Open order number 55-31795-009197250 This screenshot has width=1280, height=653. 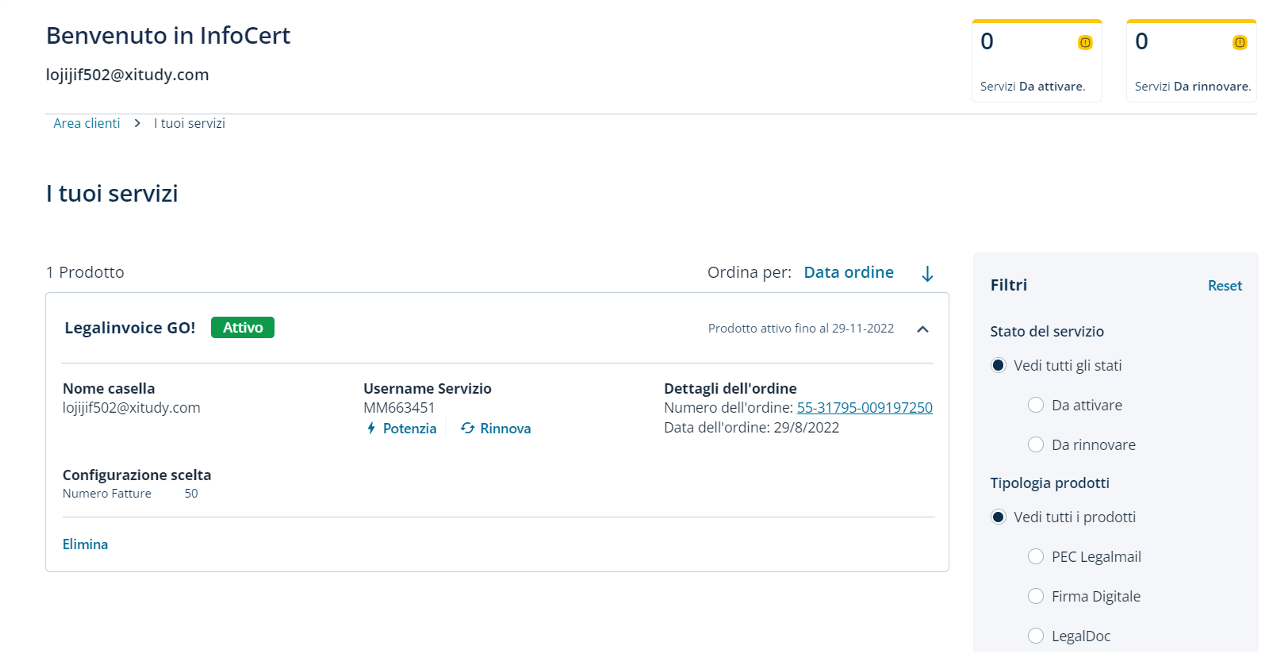864,407
